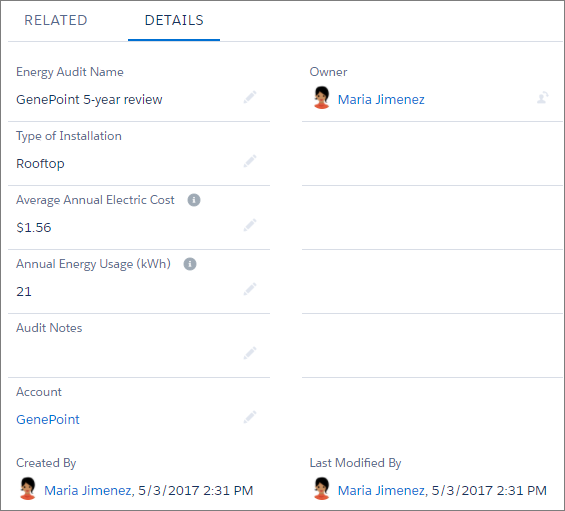Click the Type of Installation label
565x511 pixels.
point(69,136)
